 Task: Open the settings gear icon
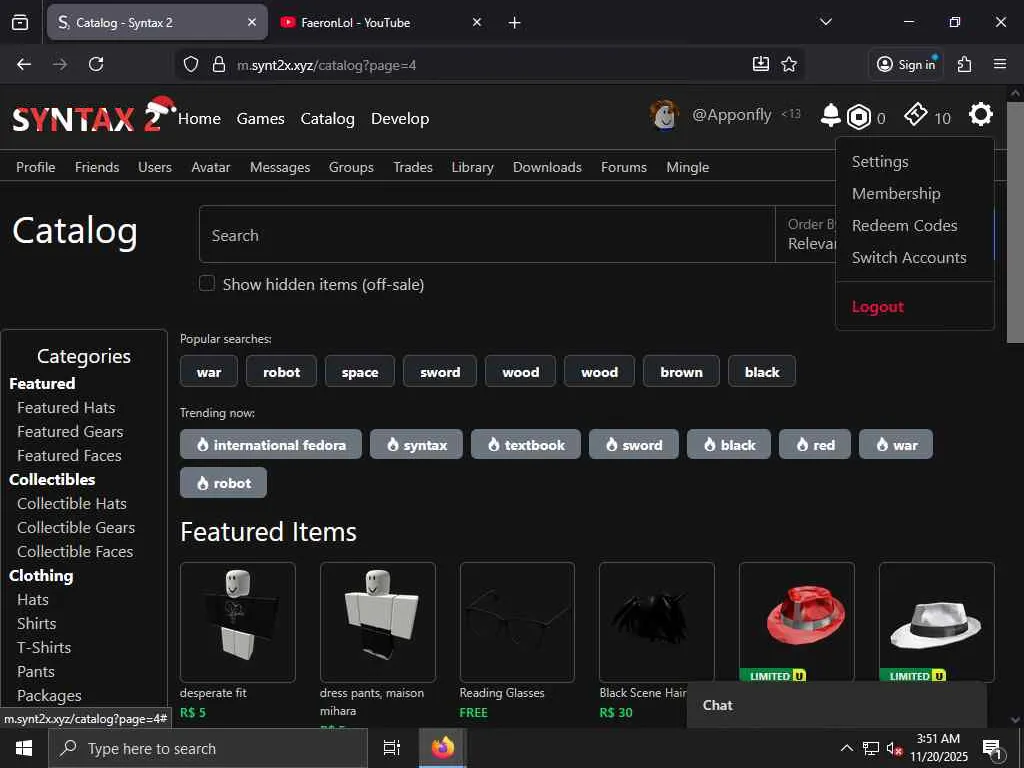click(980, 114)
